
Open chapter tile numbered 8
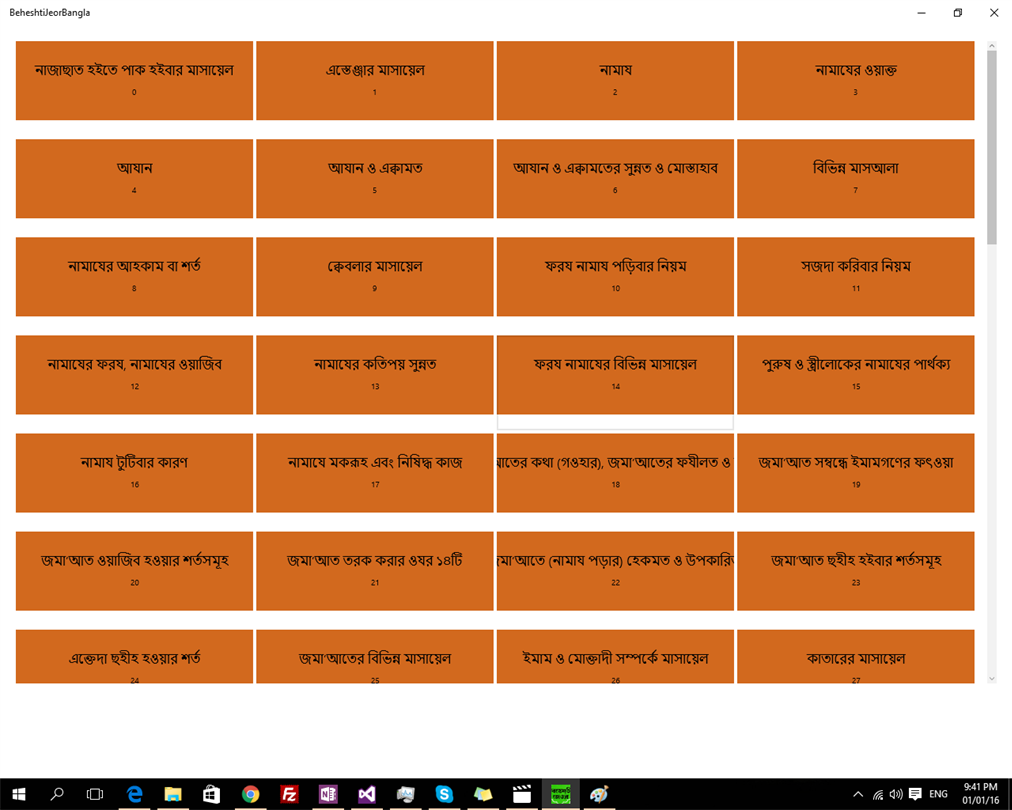click(x=134, y=277)
